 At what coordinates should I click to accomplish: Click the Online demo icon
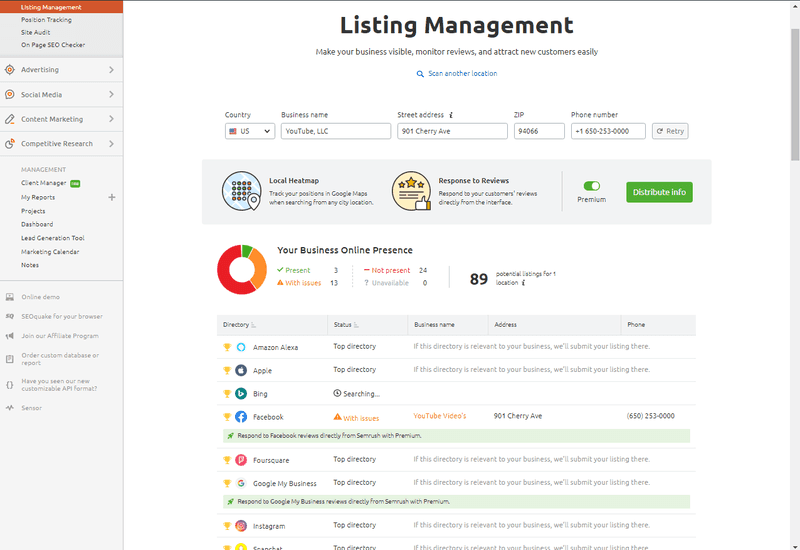10,296
